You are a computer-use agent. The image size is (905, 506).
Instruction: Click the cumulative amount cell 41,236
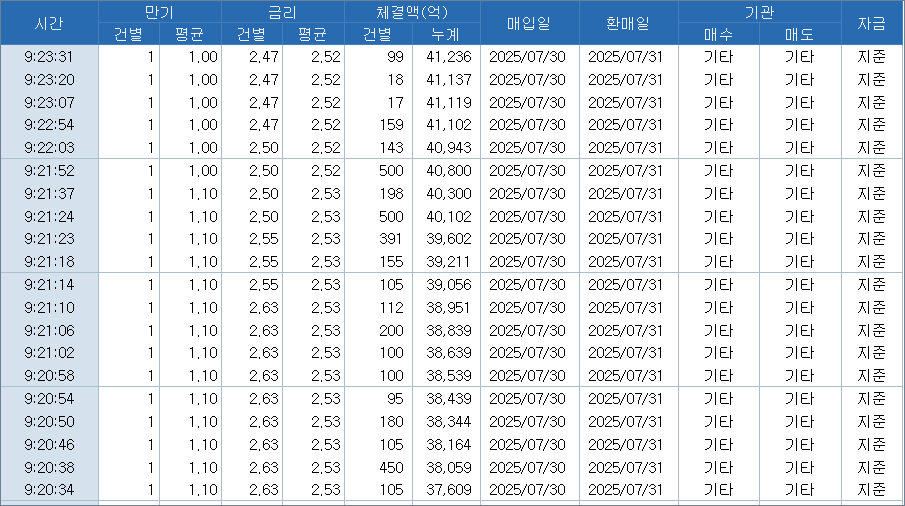coord(447,57)
